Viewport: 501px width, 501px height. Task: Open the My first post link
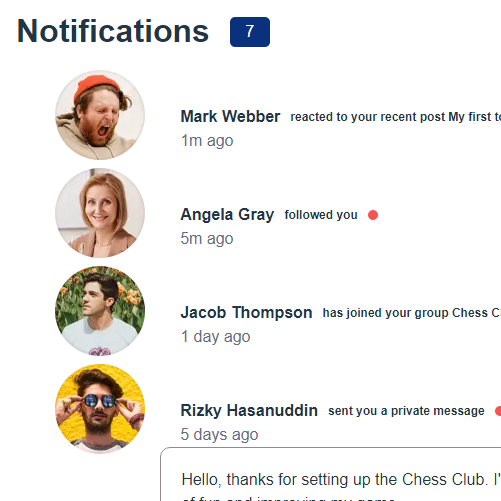(x=475, y=117)
